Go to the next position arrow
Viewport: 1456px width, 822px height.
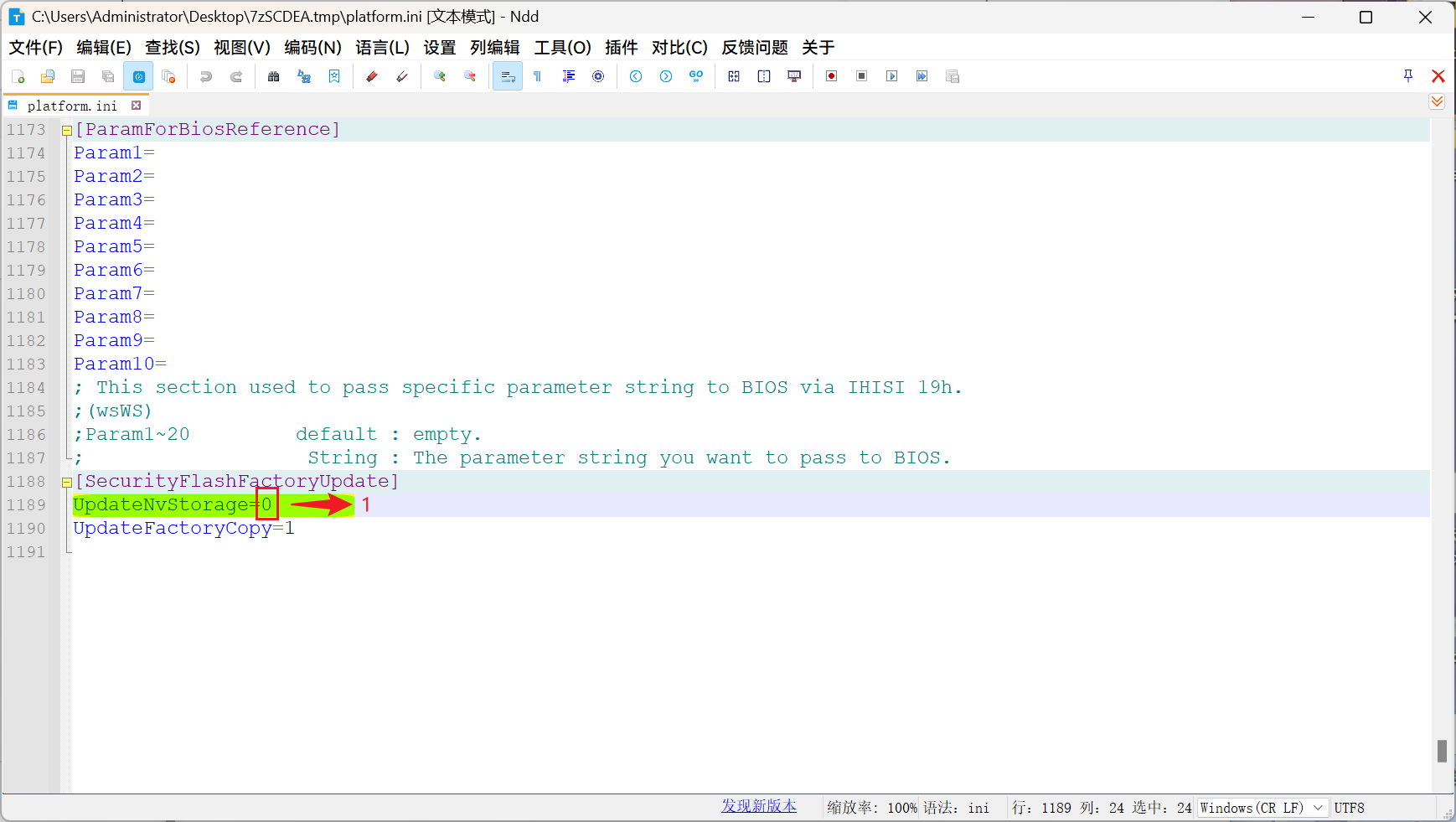point(666,76)
